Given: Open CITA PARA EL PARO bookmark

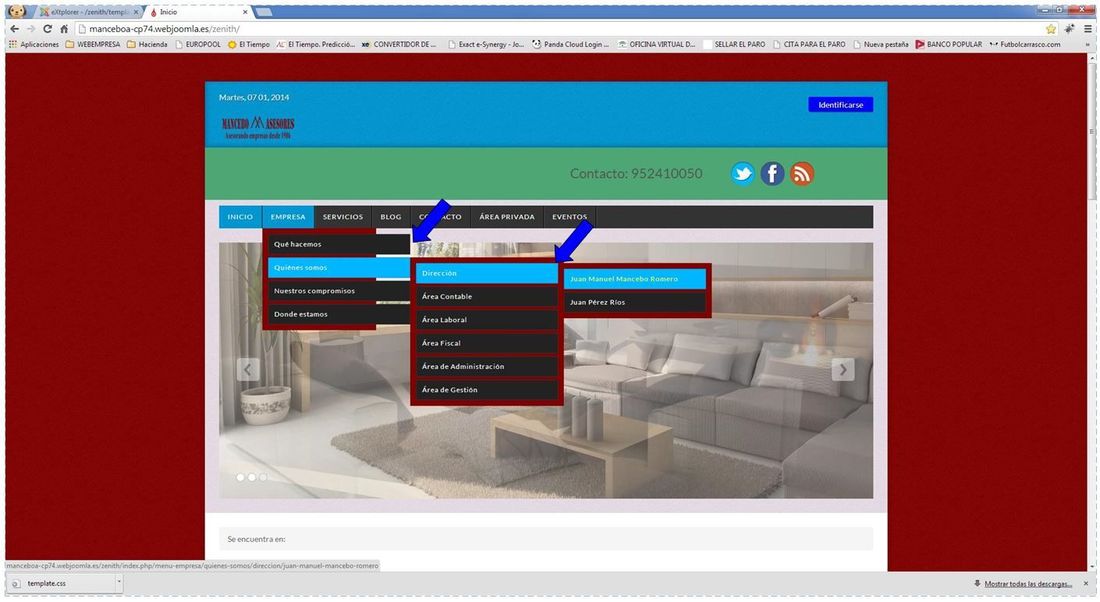Looking at the screenshot, I should pos(809,44).
